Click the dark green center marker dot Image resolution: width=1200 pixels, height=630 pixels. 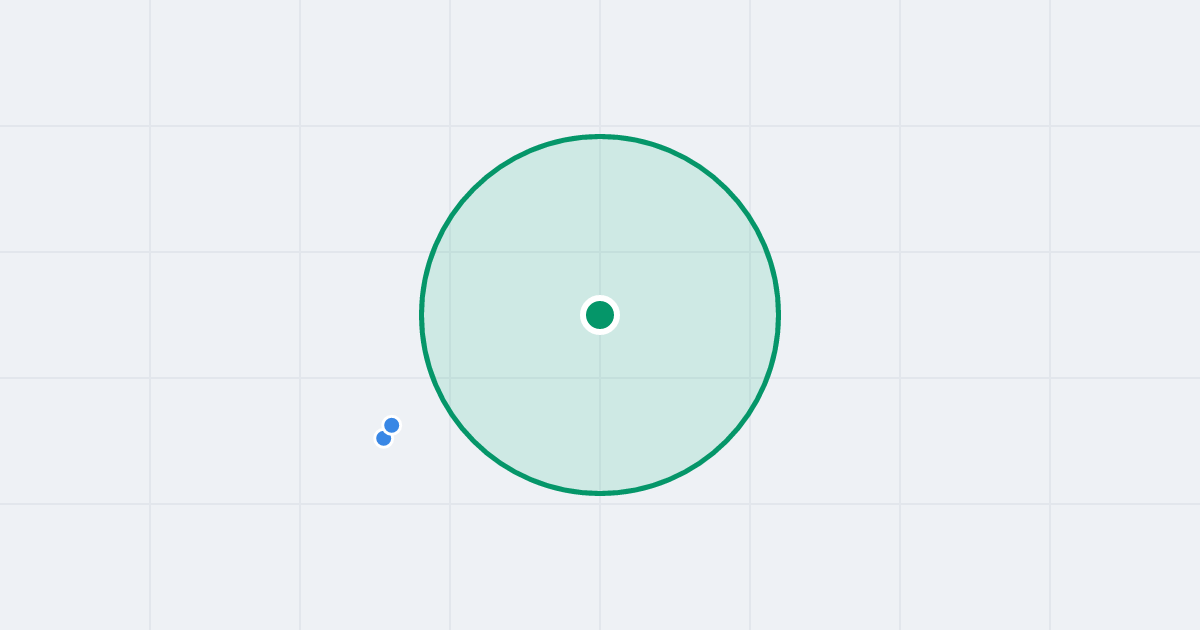pyautogui.click(x=600, y=315)
